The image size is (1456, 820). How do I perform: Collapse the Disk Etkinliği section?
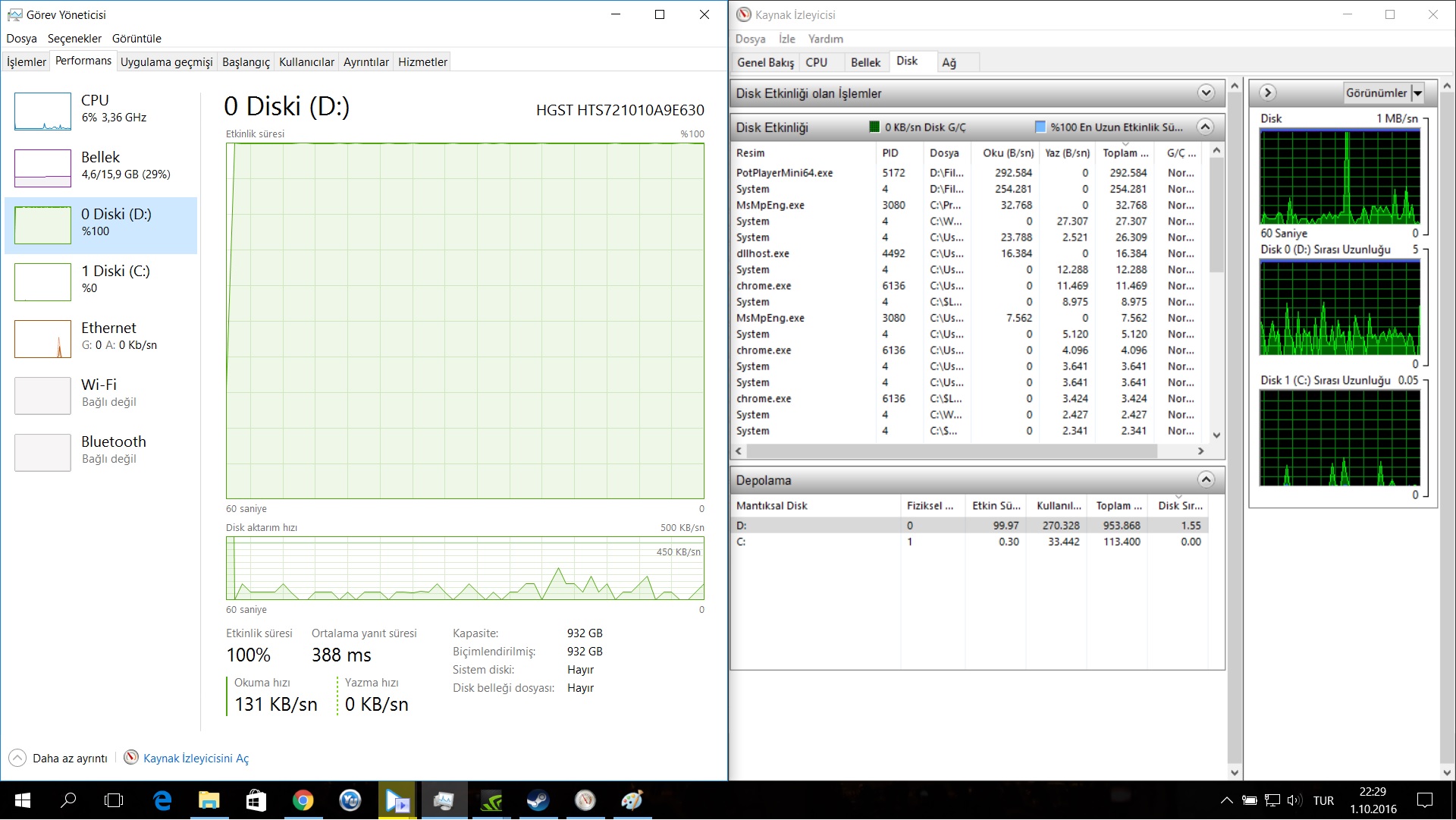click(x=1205, y=127)
